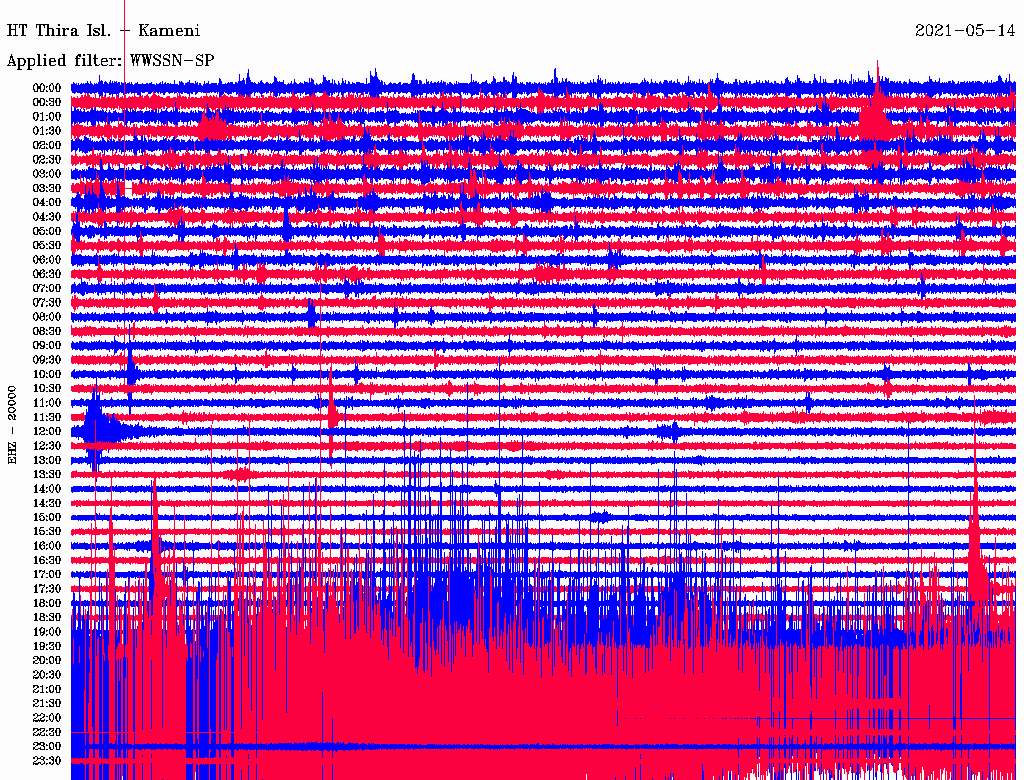Image resolution: width=1024 pixels, height=780 pixels.
Task: Select the 12:30 time row label
Action: (47, 446)
